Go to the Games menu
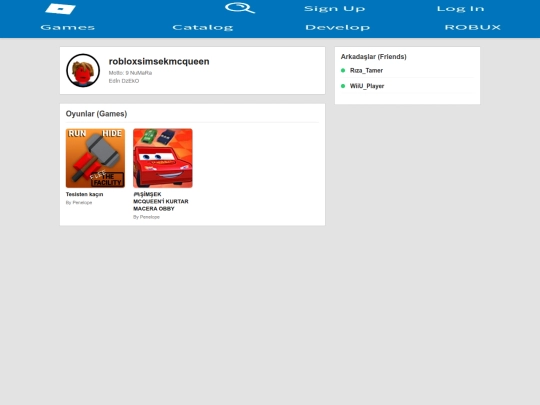This screenshot has height=405, width=540. (x=68, y=27)
